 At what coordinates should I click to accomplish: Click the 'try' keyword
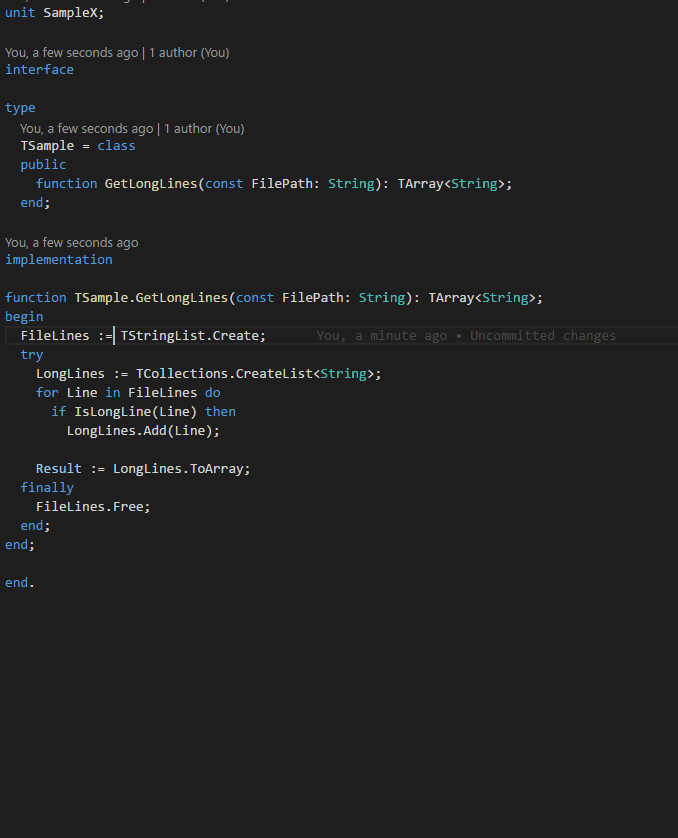pyautogui.click(x=32, y=354)
